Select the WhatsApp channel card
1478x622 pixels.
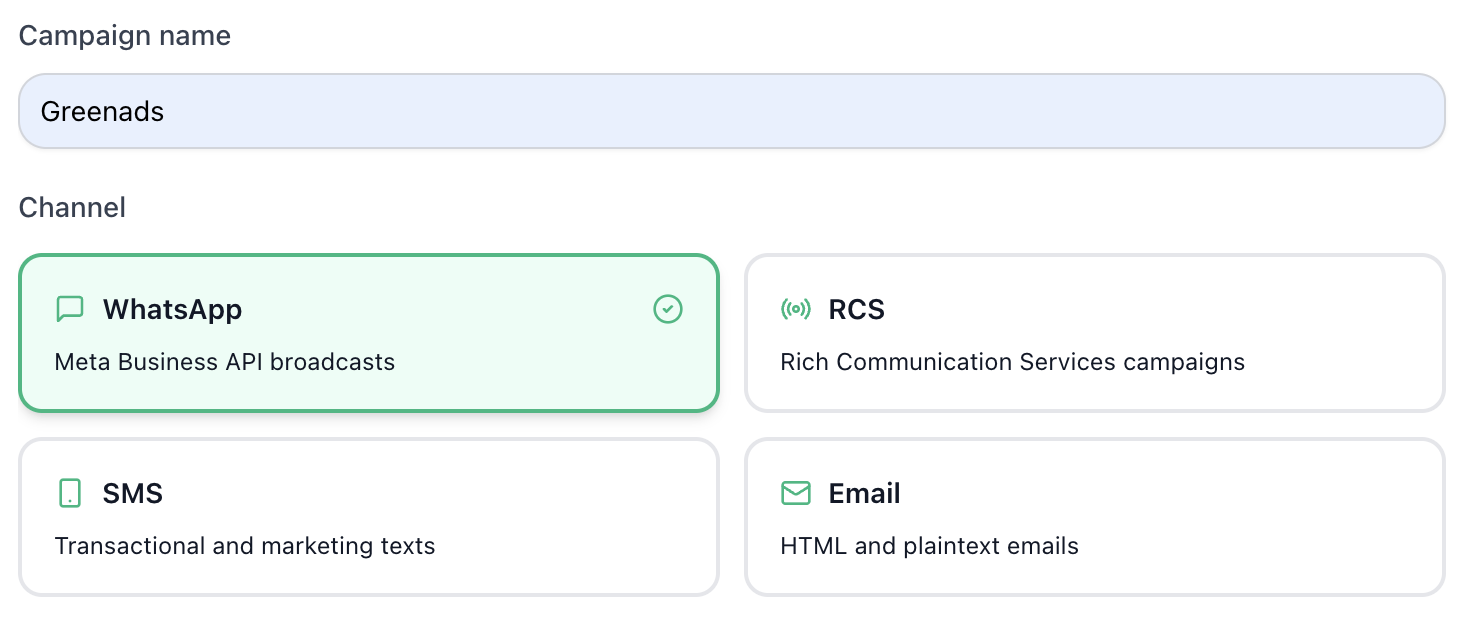368,334
